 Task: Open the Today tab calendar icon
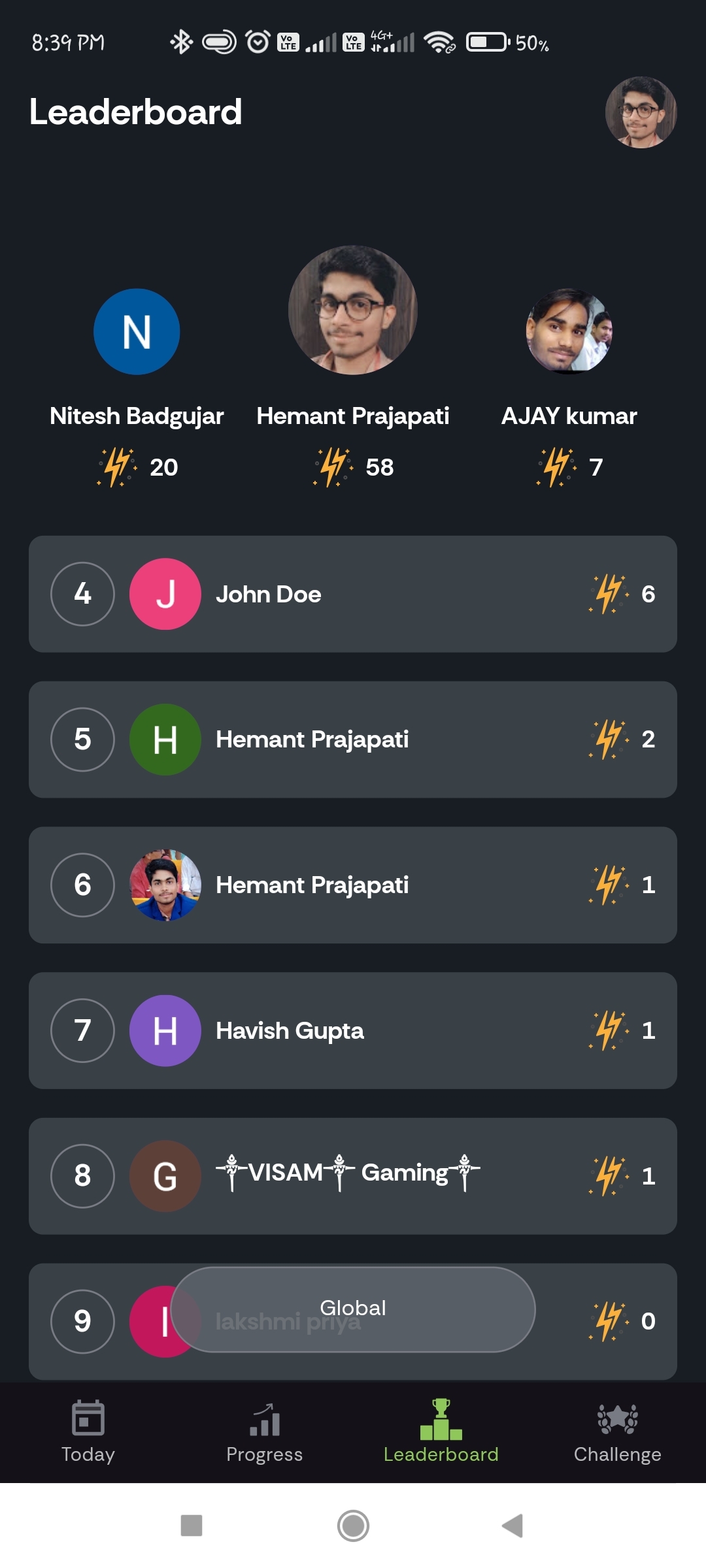click(x=88, y=1418)
